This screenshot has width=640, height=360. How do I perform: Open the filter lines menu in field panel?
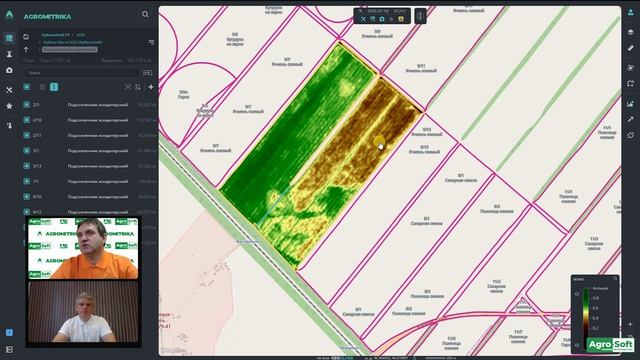[x=151, y=42]
